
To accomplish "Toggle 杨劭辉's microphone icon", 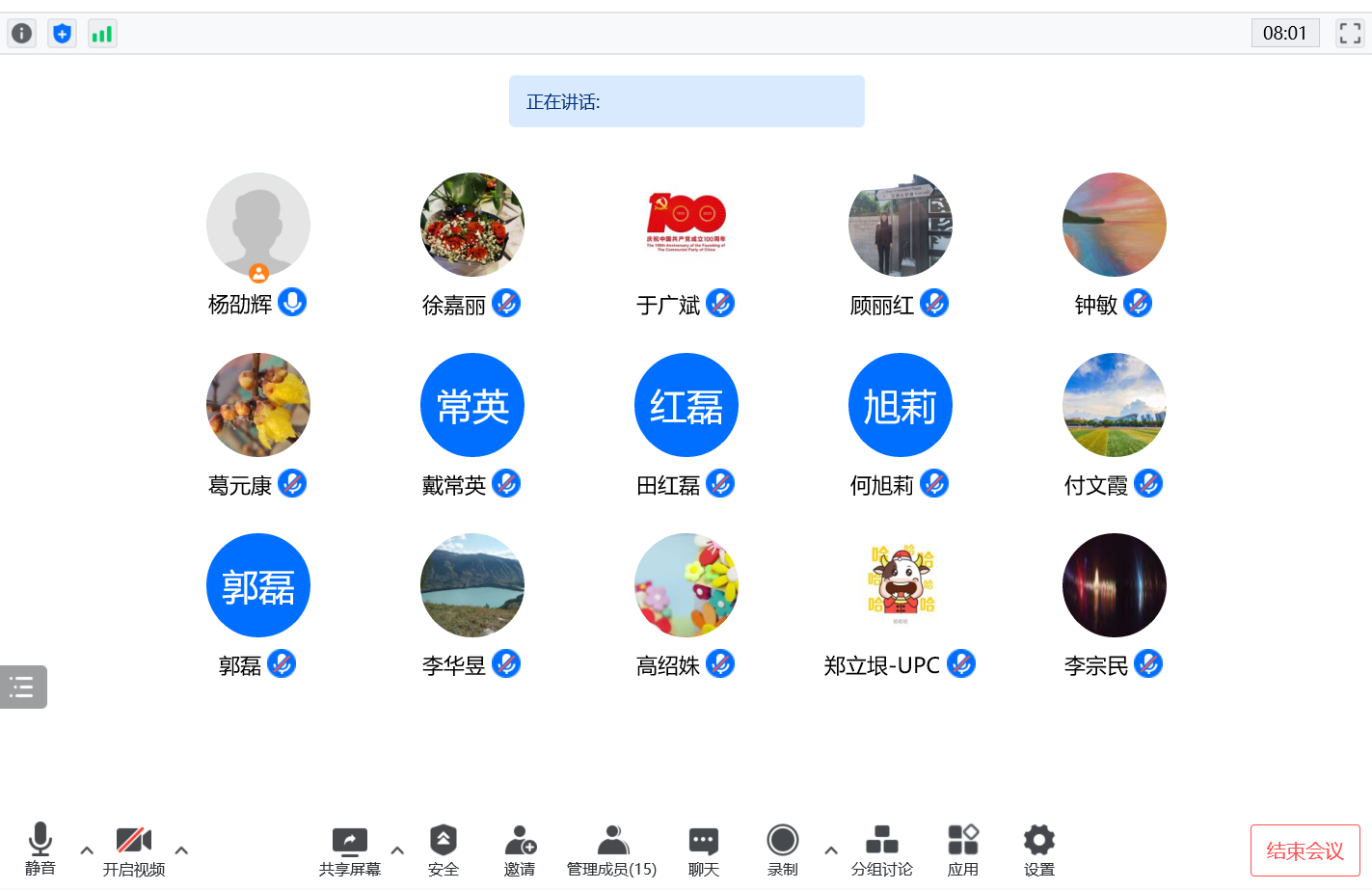I will click(x=292, y=303).
